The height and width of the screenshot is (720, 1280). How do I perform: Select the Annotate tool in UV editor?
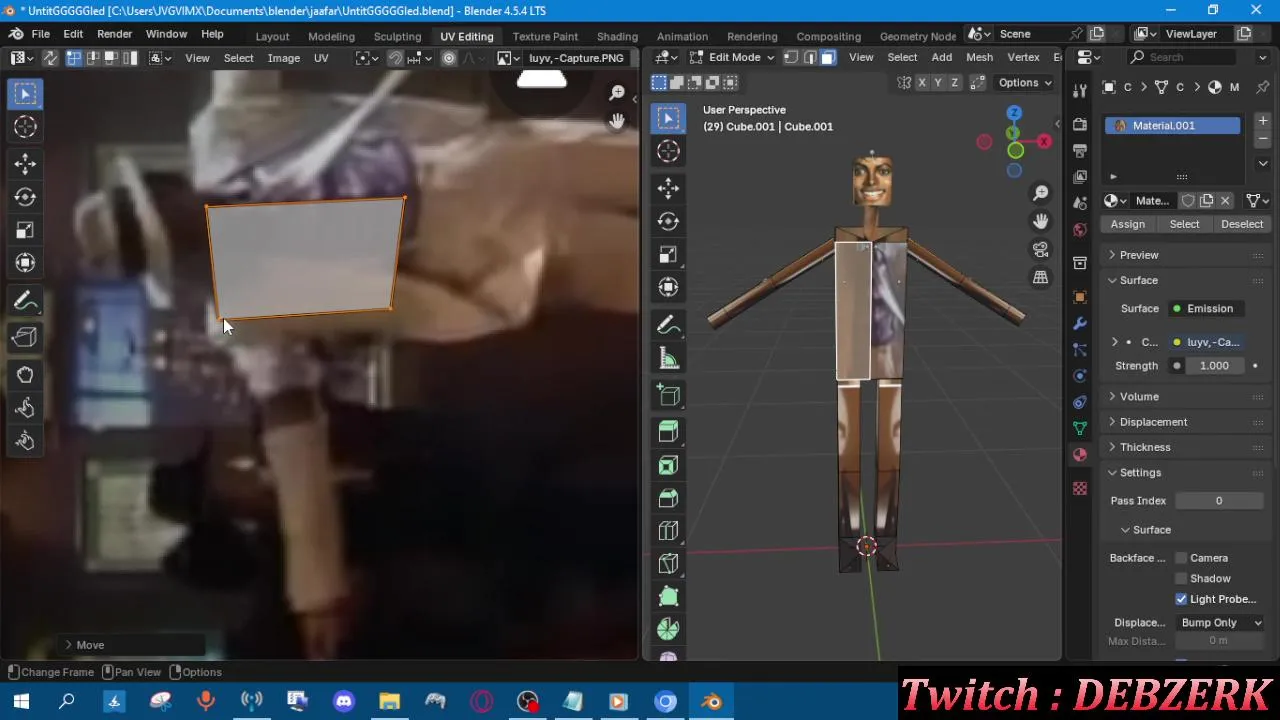25,301
